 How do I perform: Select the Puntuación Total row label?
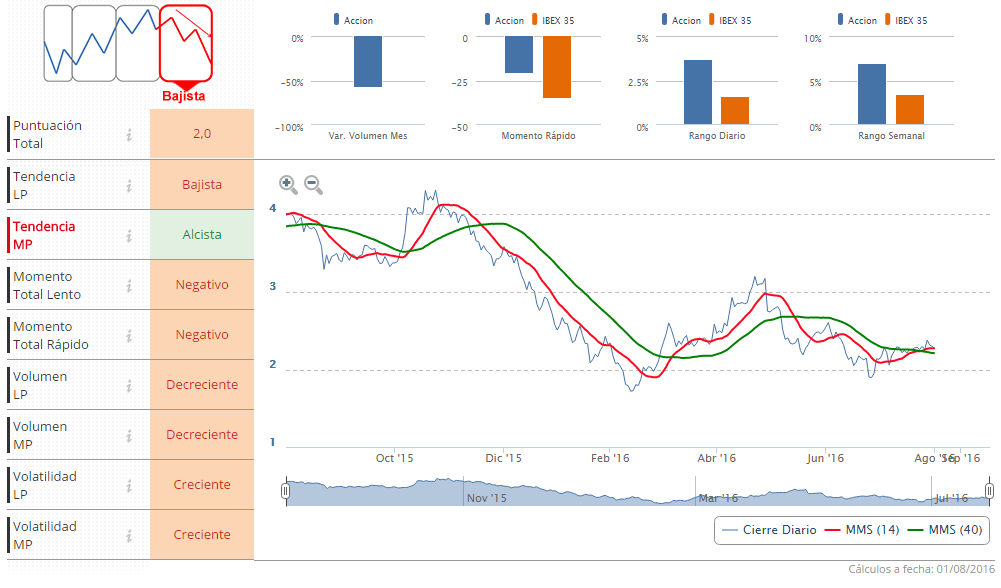48,134
